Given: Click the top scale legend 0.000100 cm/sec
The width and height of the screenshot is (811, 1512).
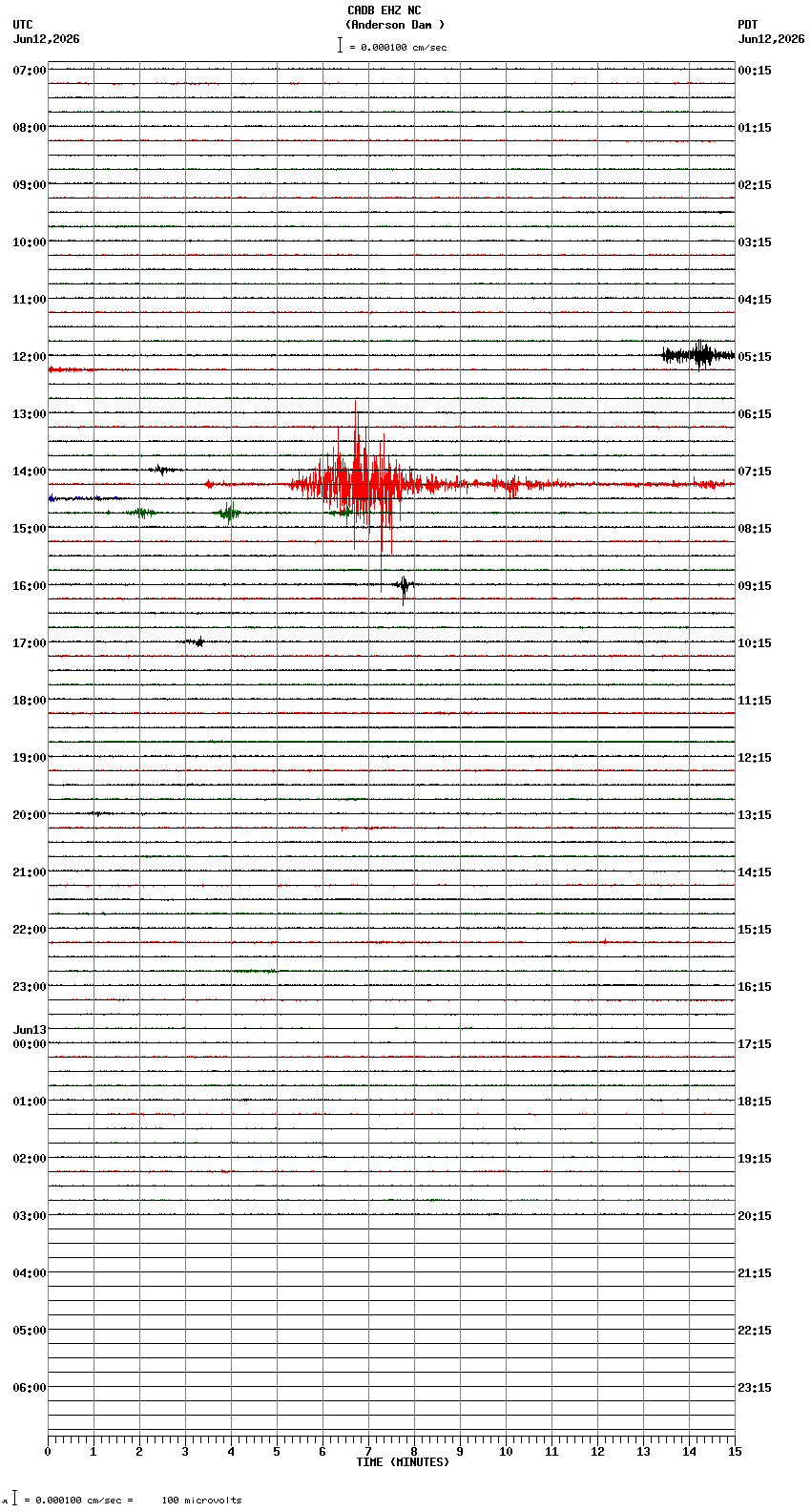Looking at the screenshot, I should pyautogui.click(x=392, y=47).
